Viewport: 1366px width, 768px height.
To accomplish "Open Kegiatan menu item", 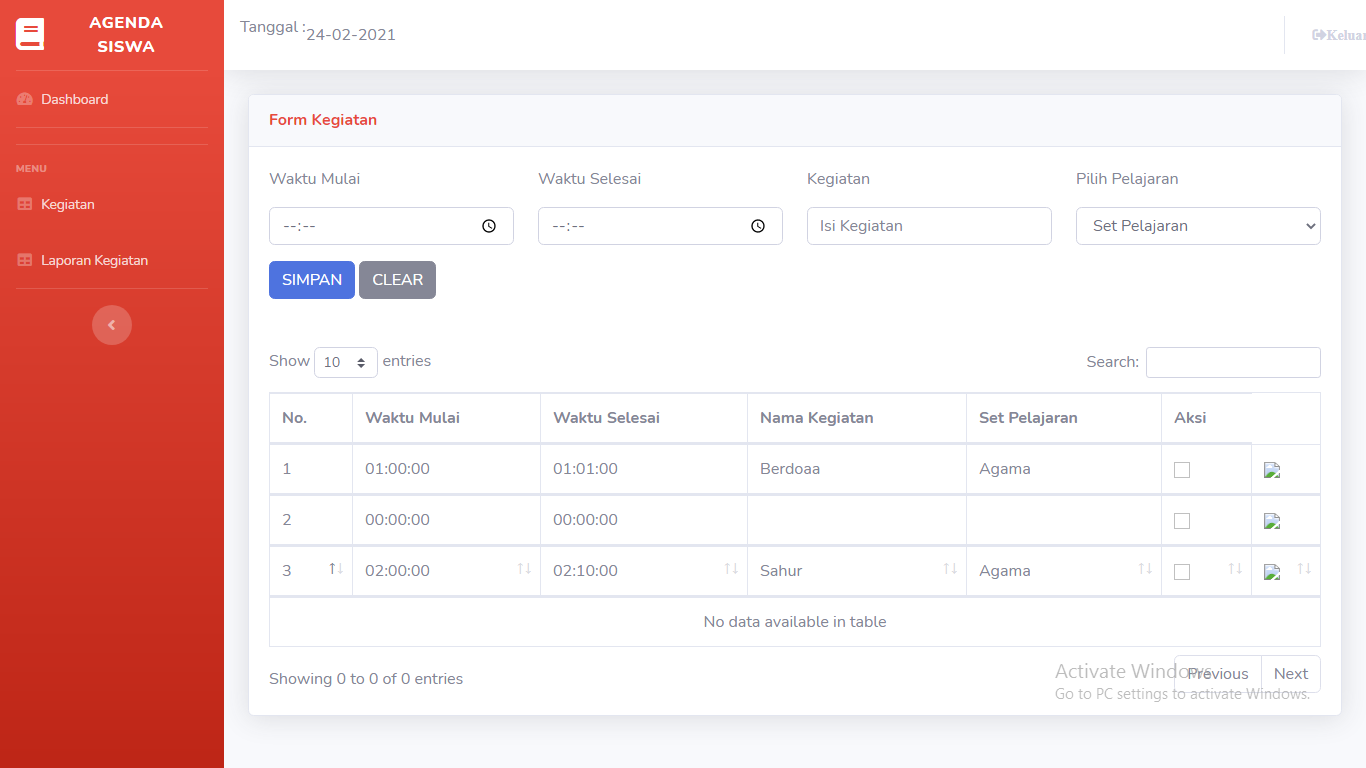I will pos(68,204).
